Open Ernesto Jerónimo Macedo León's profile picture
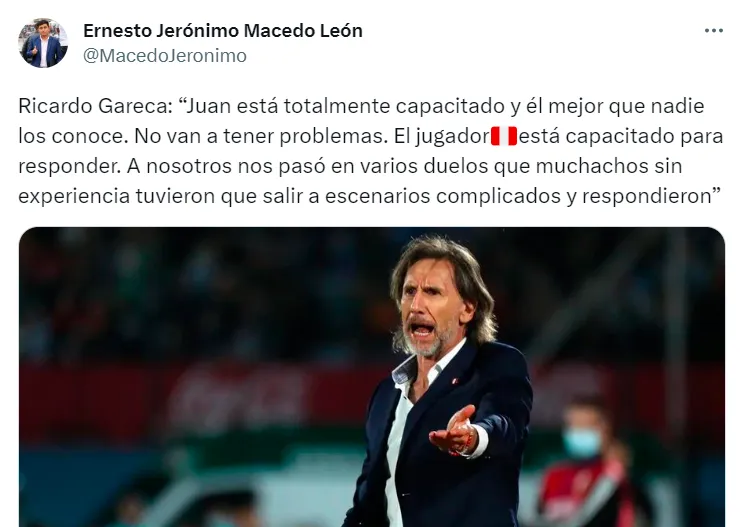 pos(43,43)
